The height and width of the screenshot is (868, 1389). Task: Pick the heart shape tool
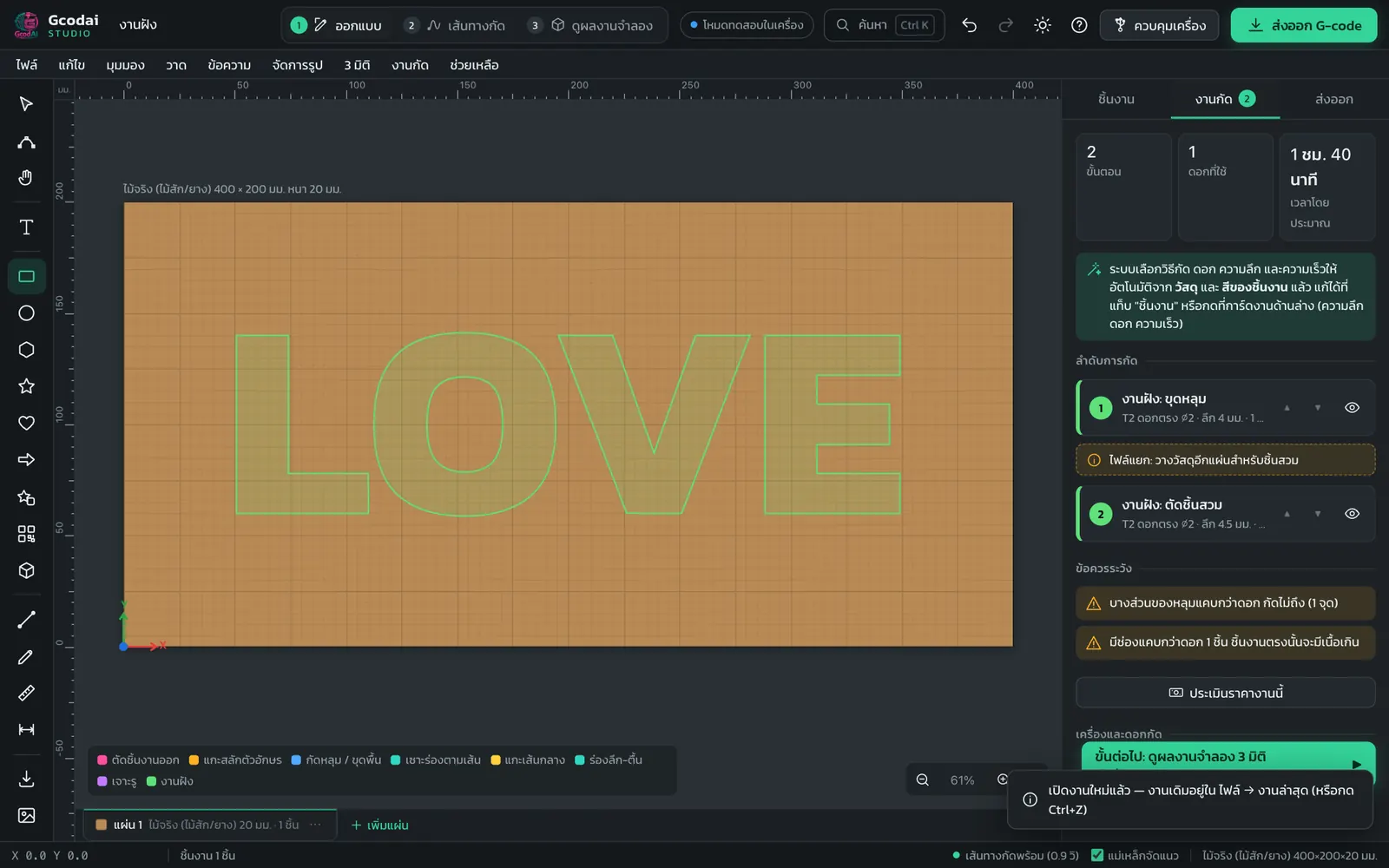(x=26, y=423)
